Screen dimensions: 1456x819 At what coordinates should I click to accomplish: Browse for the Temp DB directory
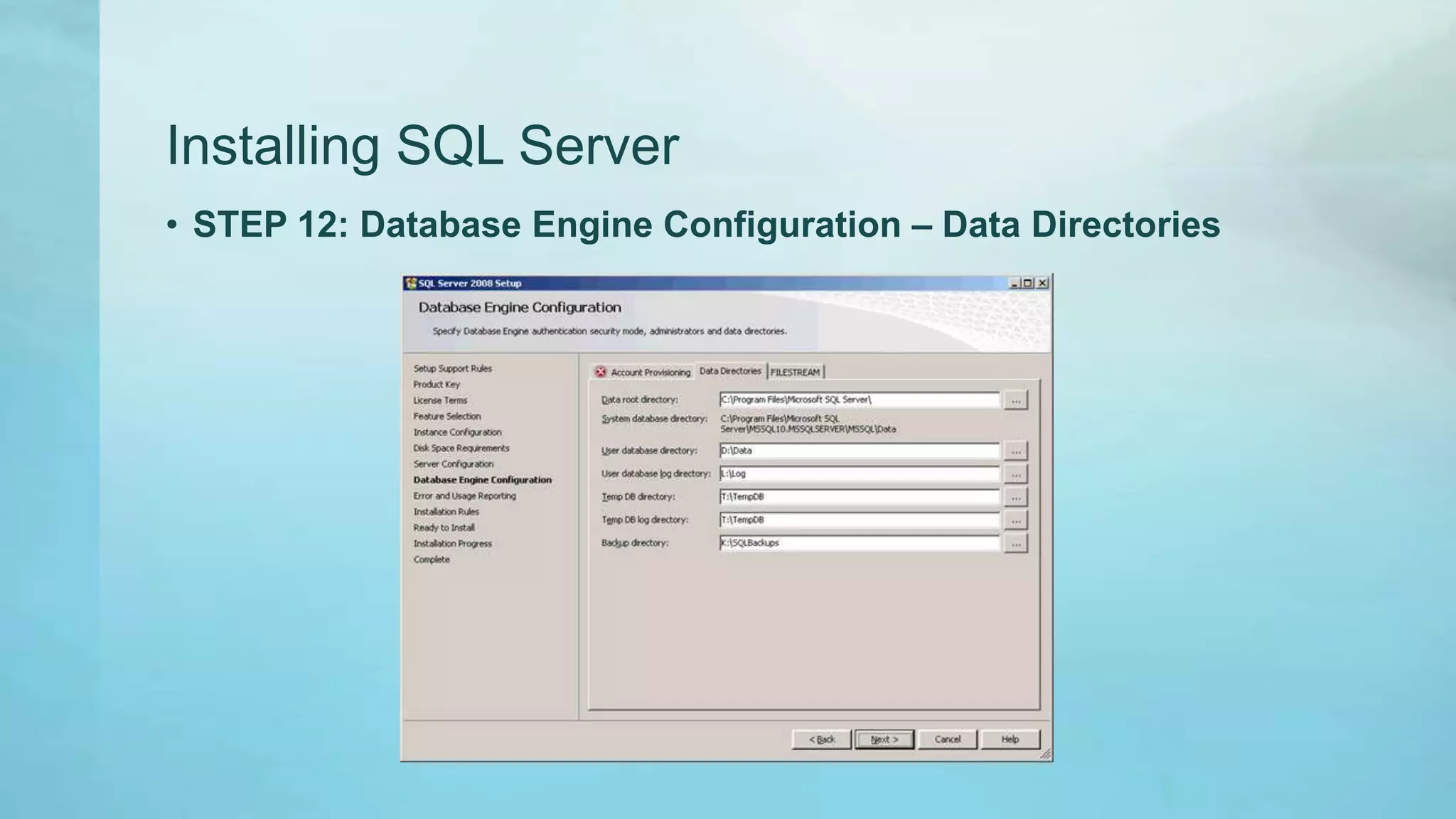click(1016, 498)
